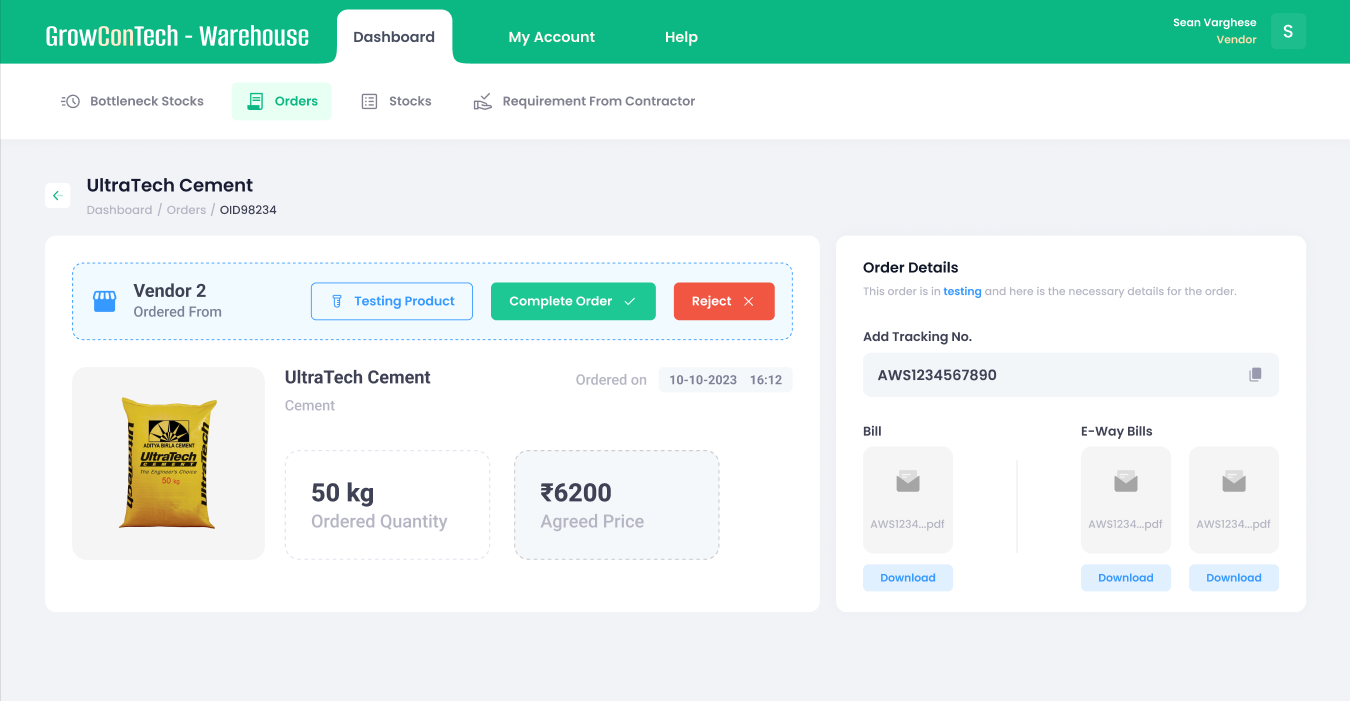
Task: Switch to Orders section
Action: pos(282,101)
